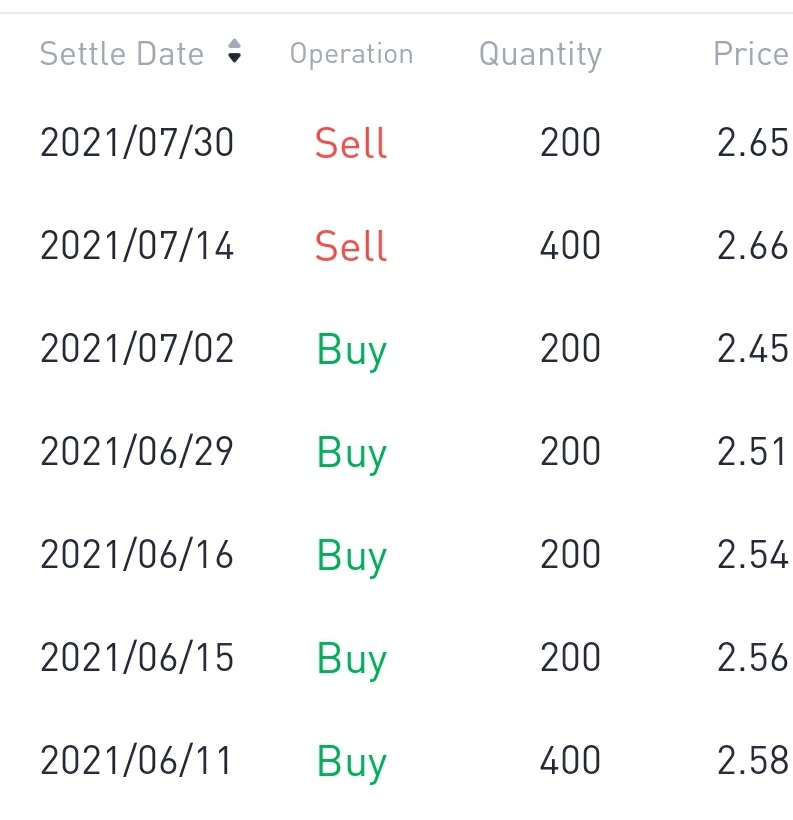Click the Buy label on 2021/06/29
The image size is (793, 820).
click(351, 453)
